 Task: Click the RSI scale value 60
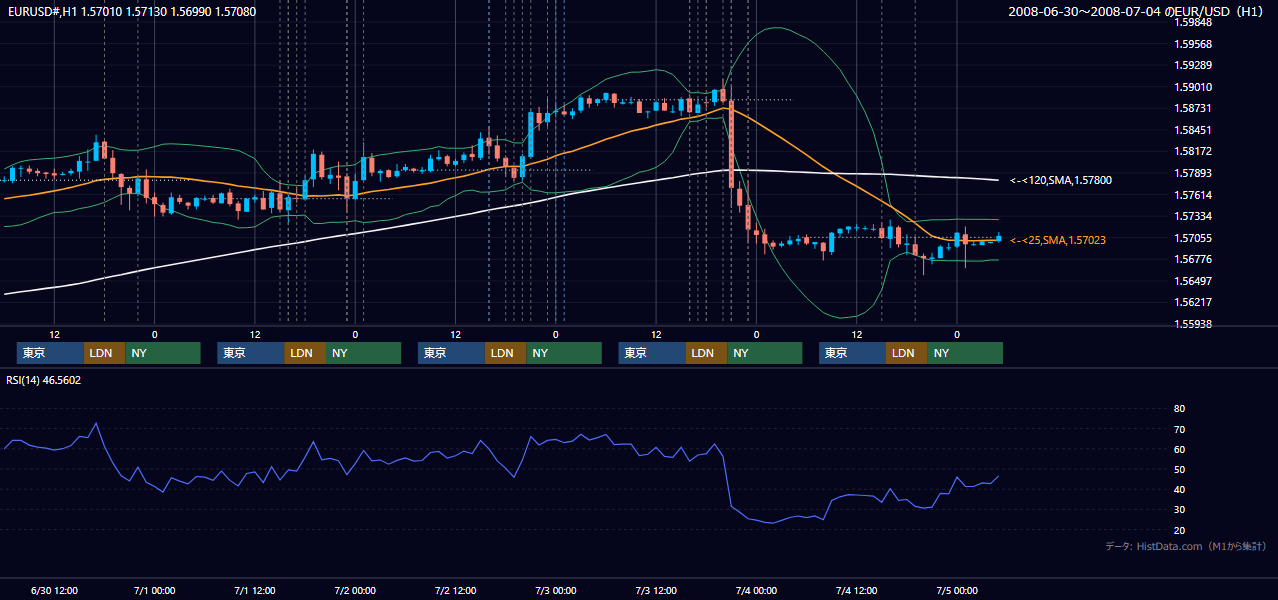(1179, 449)
